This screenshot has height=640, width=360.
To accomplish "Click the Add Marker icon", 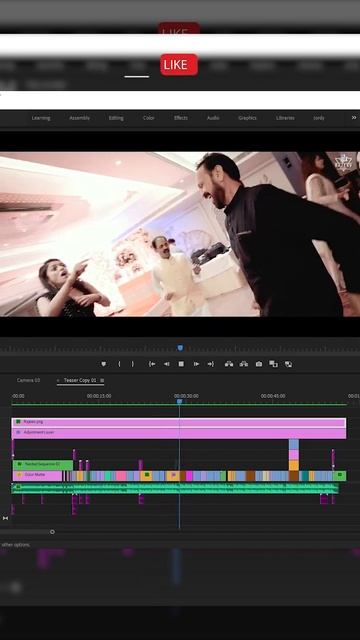I will pos(104,364).
